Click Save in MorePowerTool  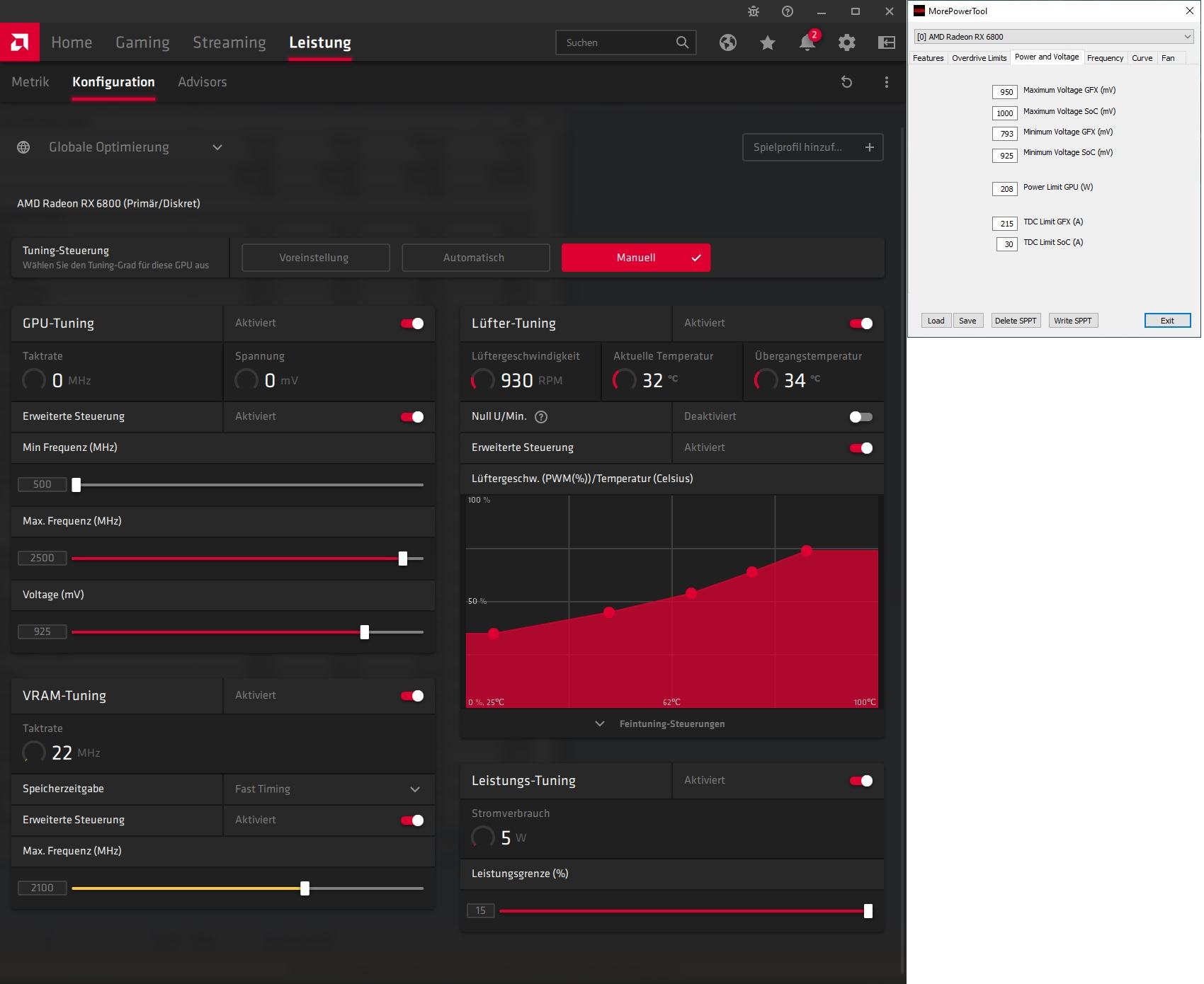click(x=967, y=321)
